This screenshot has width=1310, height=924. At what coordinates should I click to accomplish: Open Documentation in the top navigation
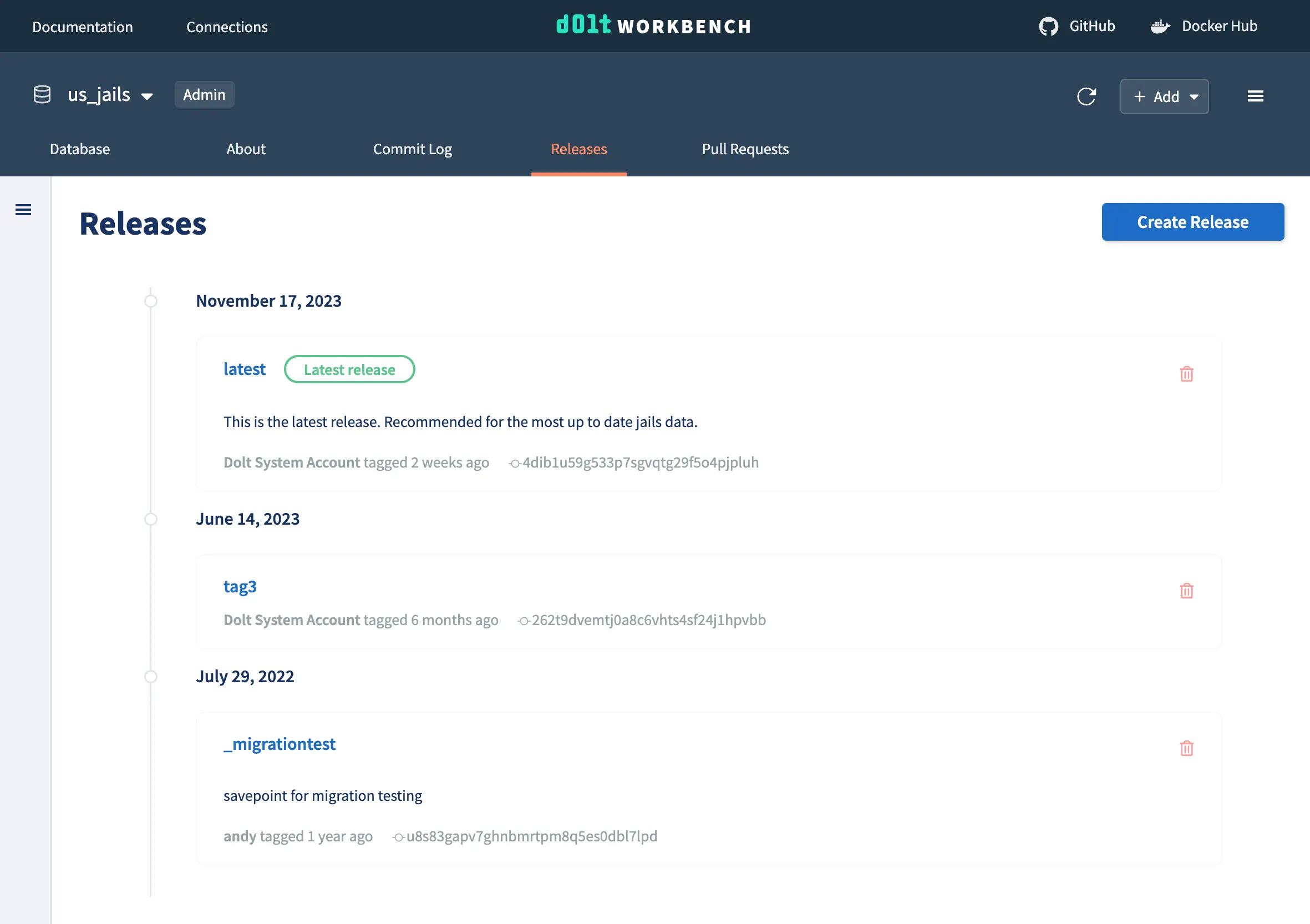click(x=82, y=27)
